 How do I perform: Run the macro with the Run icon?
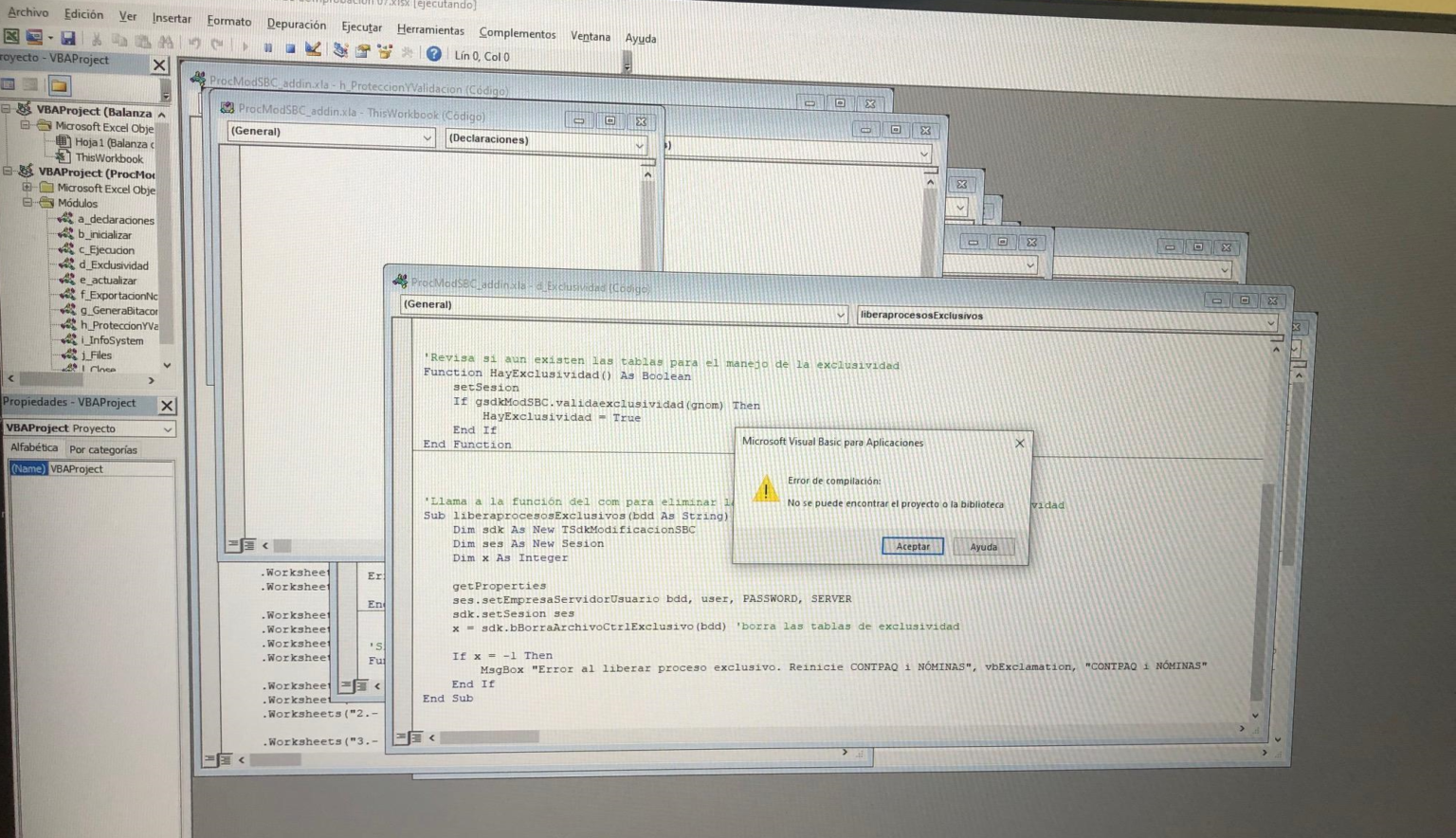(x=246, y=47)
